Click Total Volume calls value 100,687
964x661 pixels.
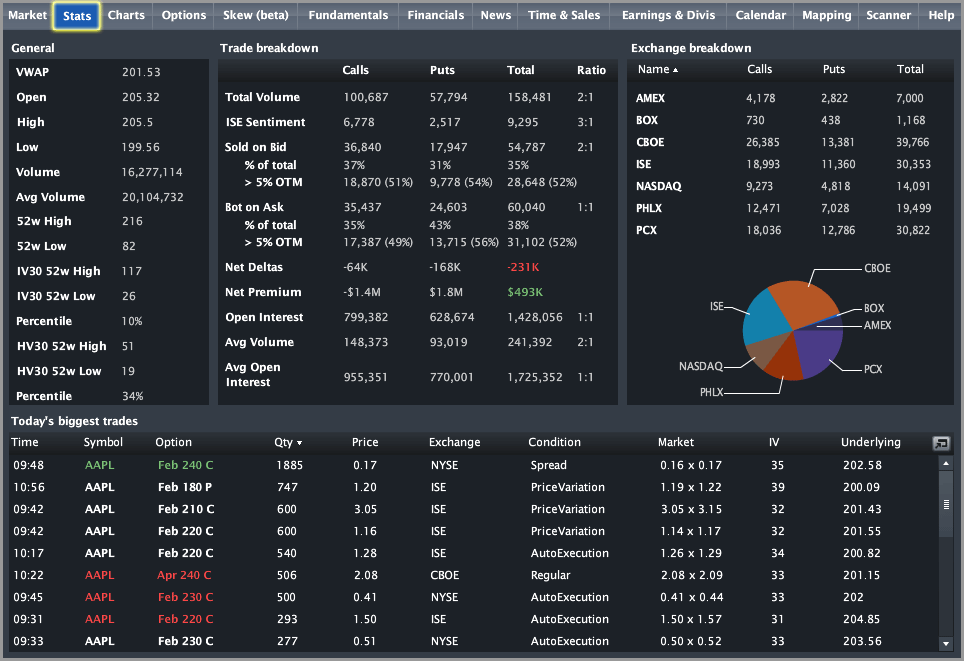pos(365,97)
